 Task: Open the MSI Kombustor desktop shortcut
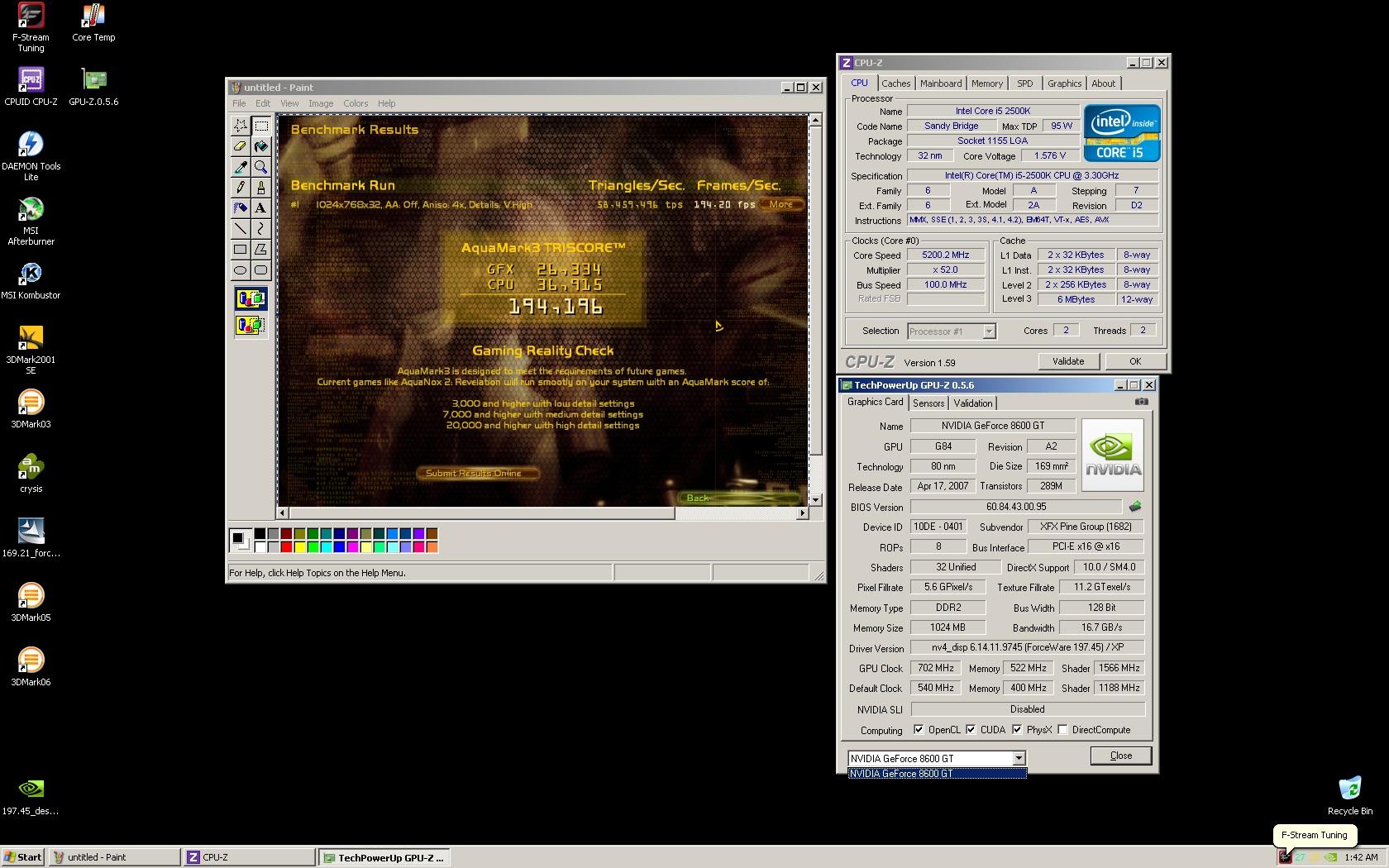[31, 281]
